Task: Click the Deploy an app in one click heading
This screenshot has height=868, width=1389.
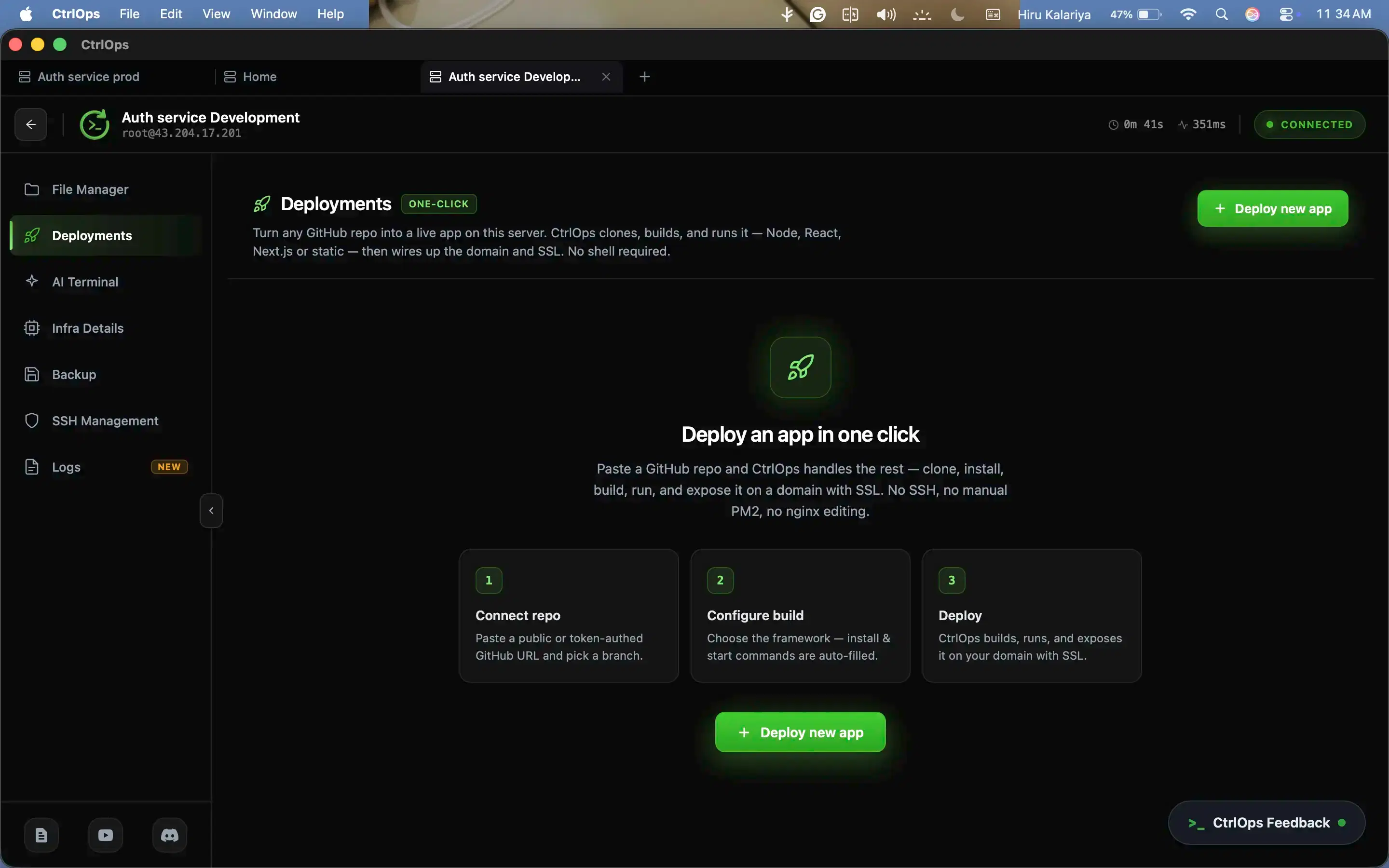Action: (x=800, y=434)
